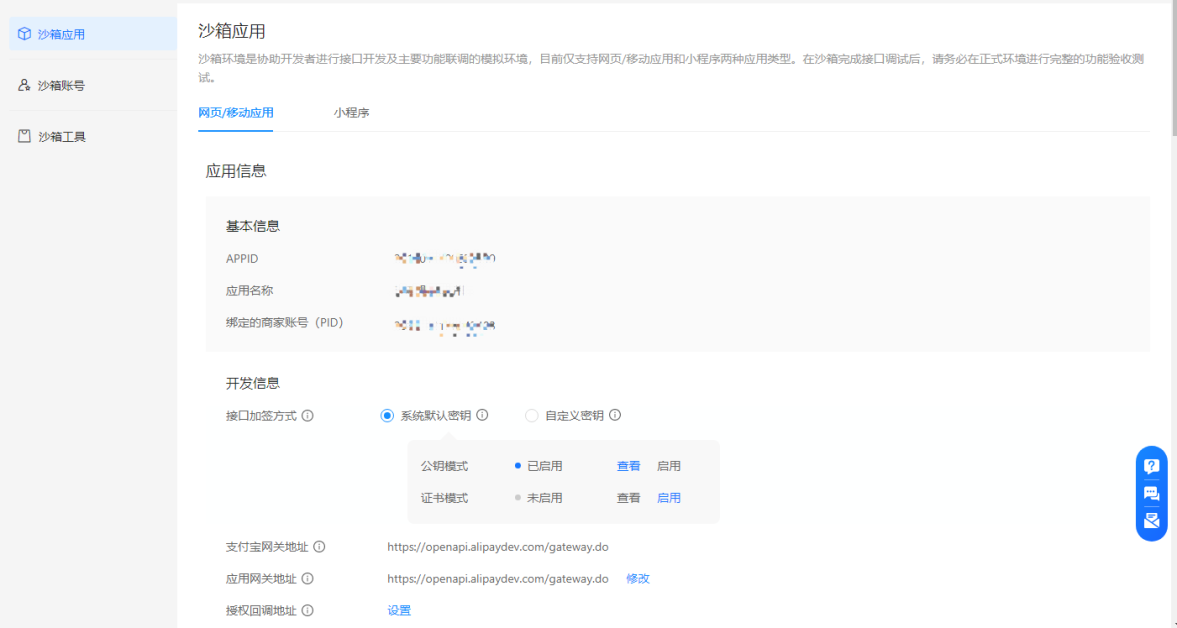This screenshot has height=628, width=1177.
Task: Click 启用 in the 公钥模式 row
Action: click(669, 466)
